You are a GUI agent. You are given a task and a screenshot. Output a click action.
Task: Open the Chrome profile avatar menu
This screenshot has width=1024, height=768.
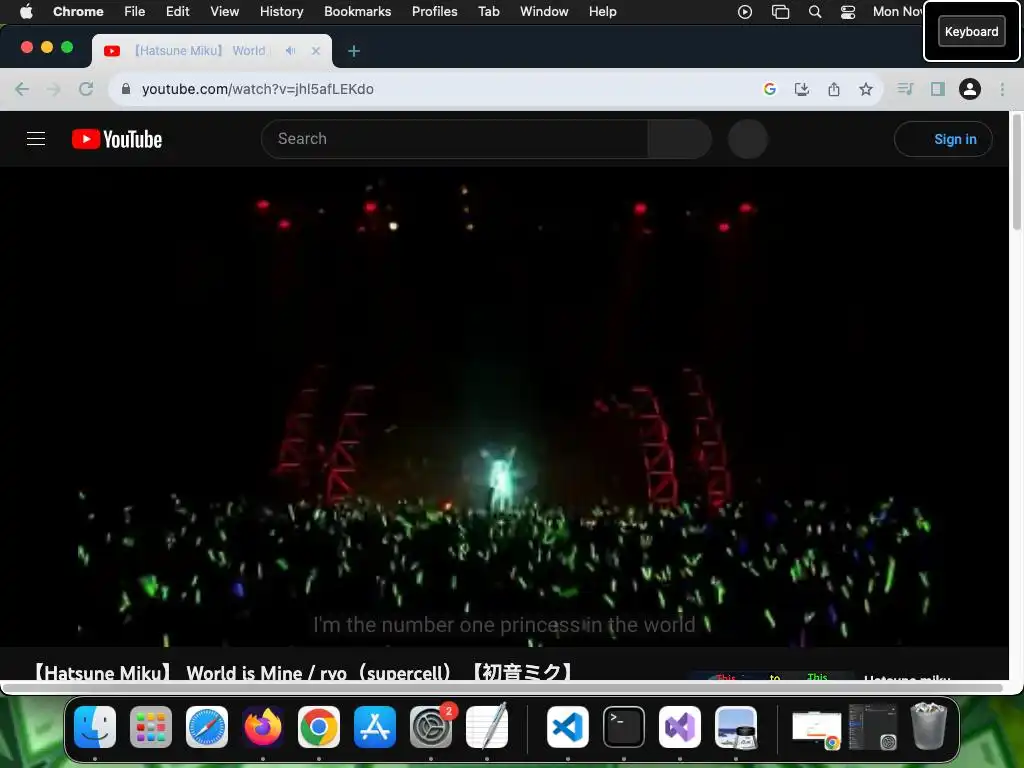970,89
